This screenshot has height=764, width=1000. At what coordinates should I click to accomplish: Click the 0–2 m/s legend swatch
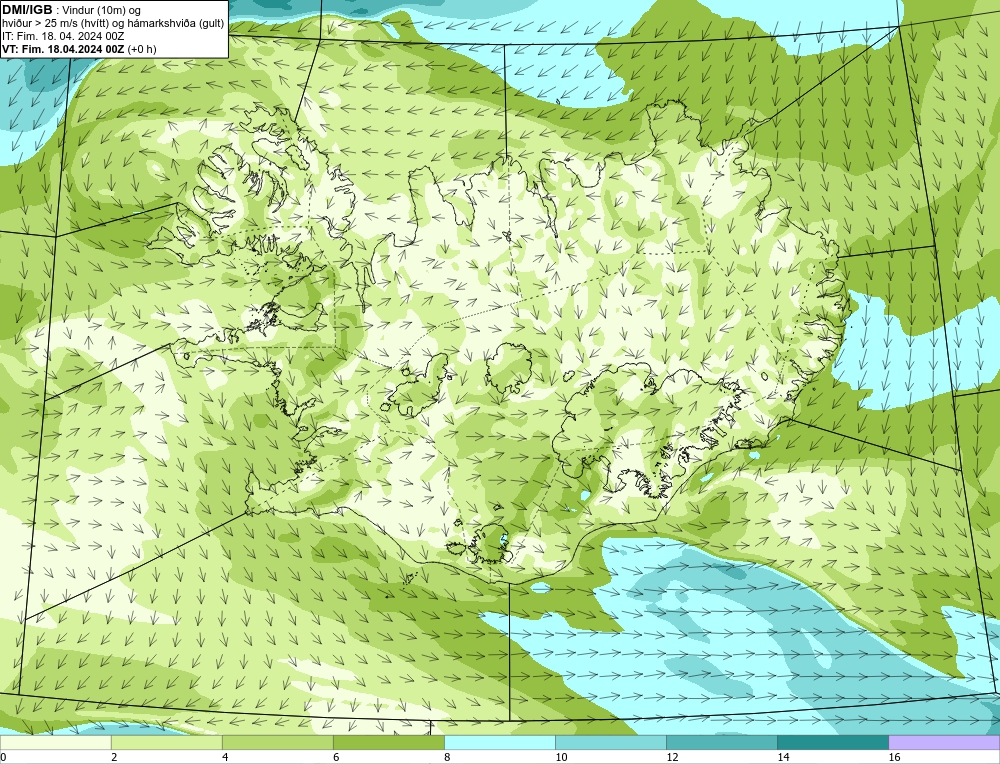pos(55,742)
